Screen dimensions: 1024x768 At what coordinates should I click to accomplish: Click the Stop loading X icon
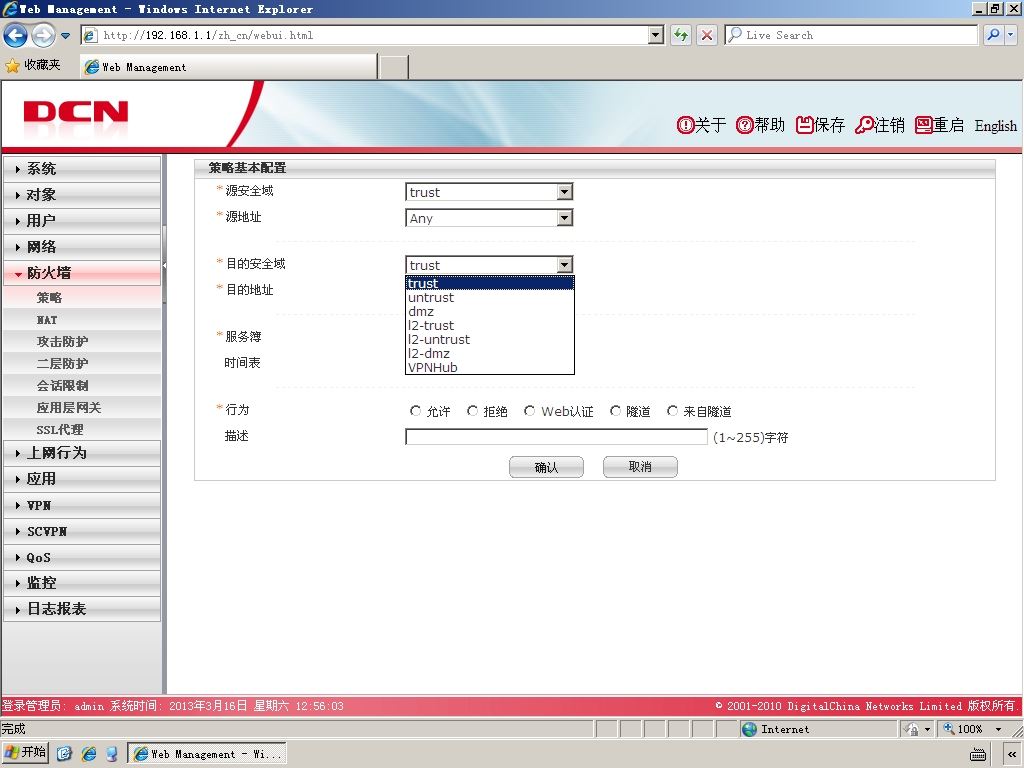tap(707, 35)
